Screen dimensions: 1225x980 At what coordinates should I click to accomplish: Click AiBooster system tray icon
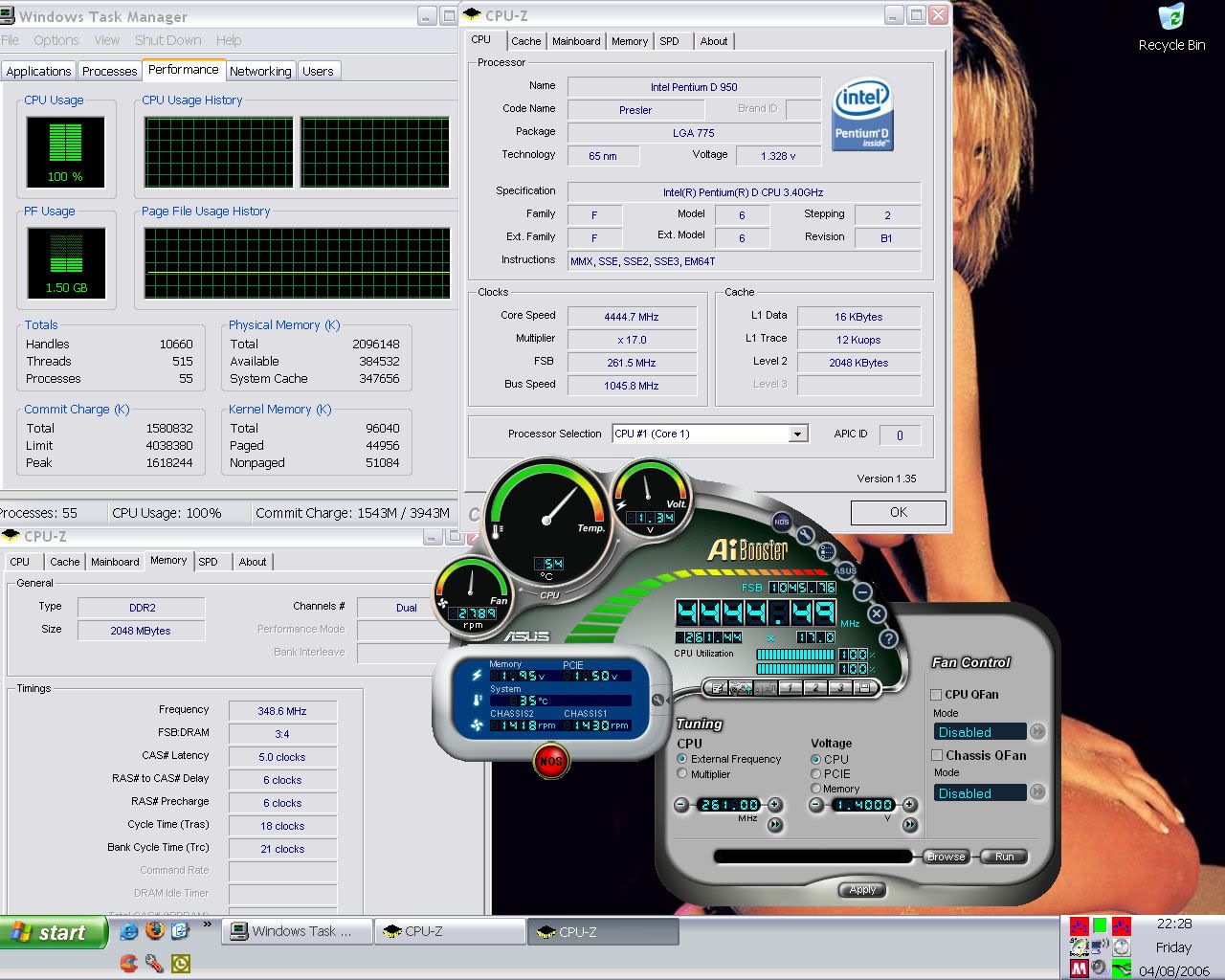pyautogui.click(x=1080, y=947)
